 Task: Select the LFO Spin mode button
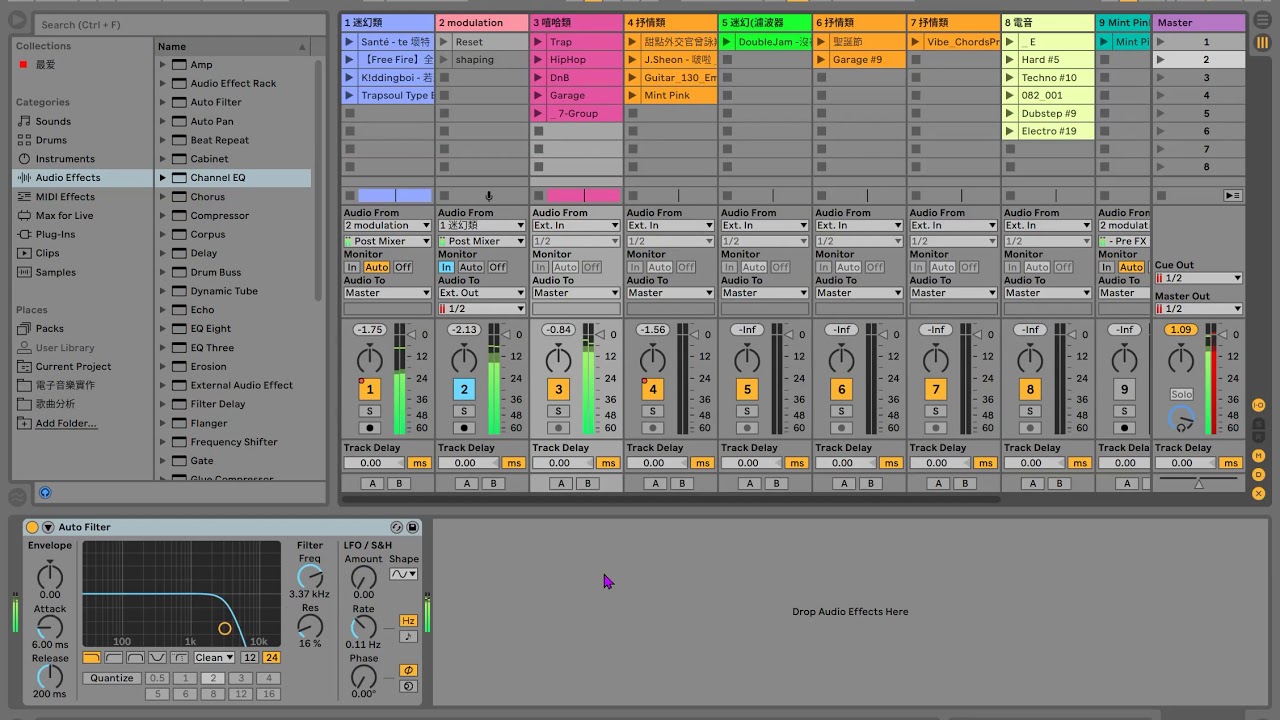coord(408,686)
